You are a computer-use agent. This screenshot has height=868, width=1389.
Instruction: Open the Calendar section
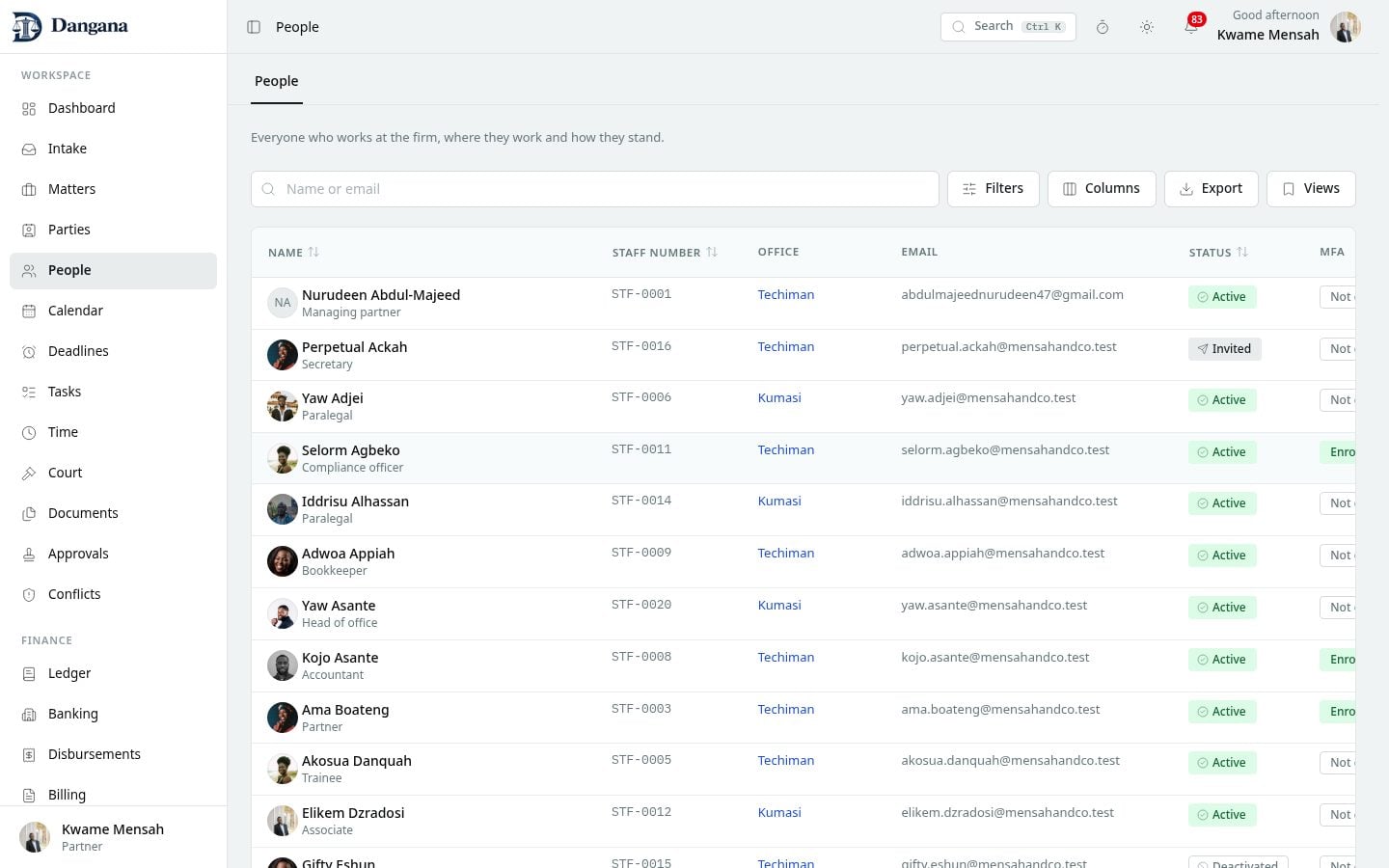(113, 311)
